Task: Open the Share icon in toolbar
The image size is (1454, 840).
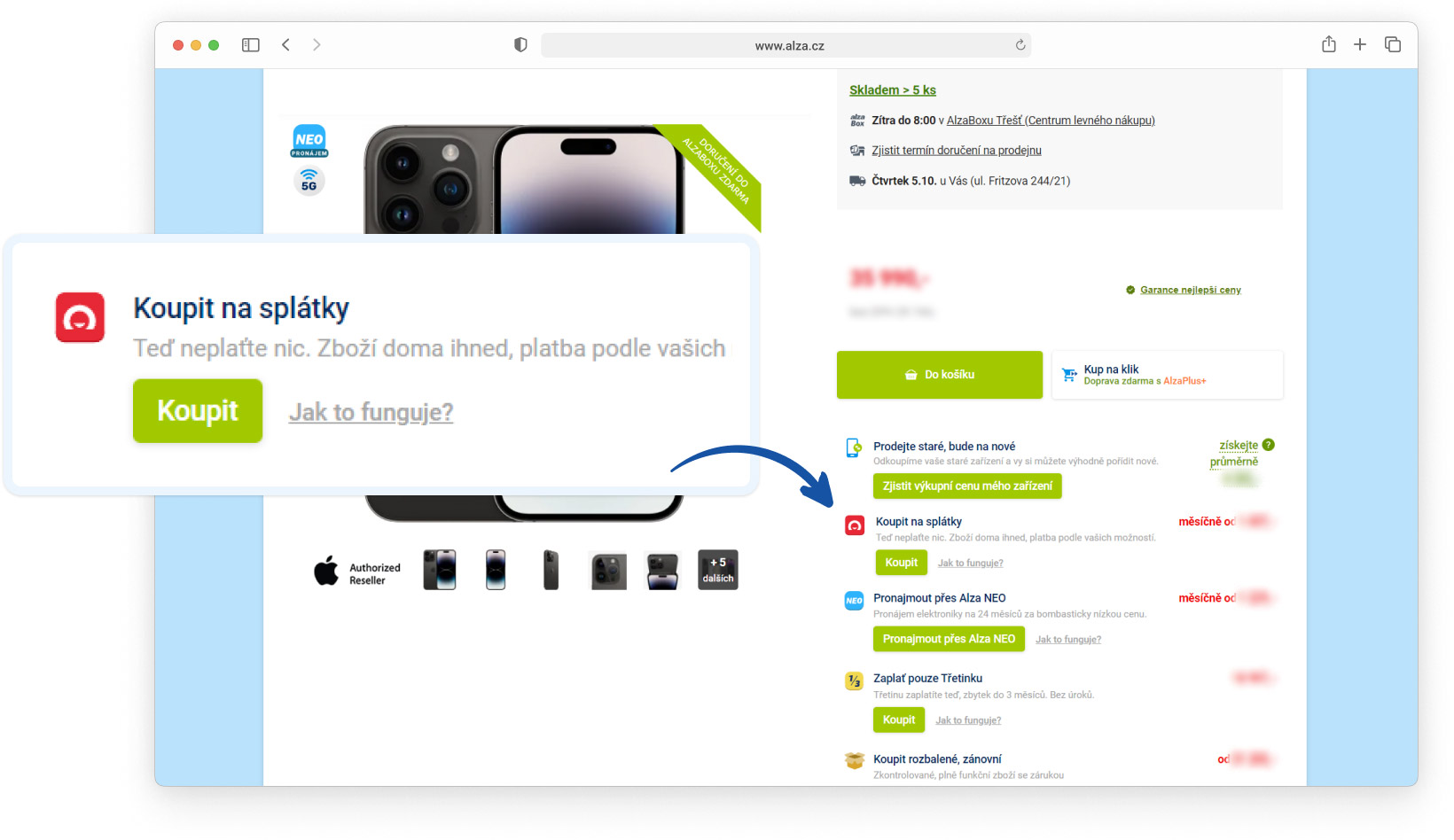Action: [1328, 44]
